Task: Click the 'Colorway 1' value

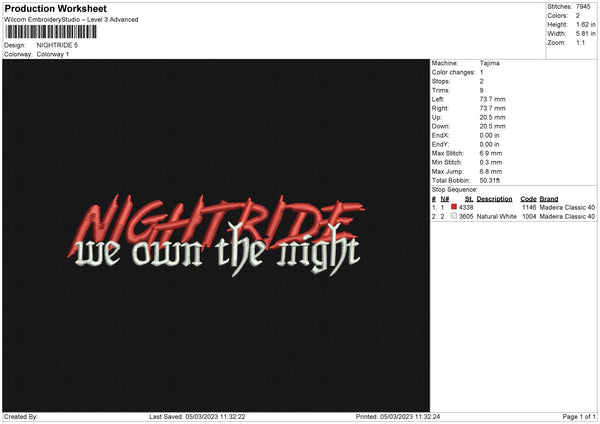Action: [53, 54]
